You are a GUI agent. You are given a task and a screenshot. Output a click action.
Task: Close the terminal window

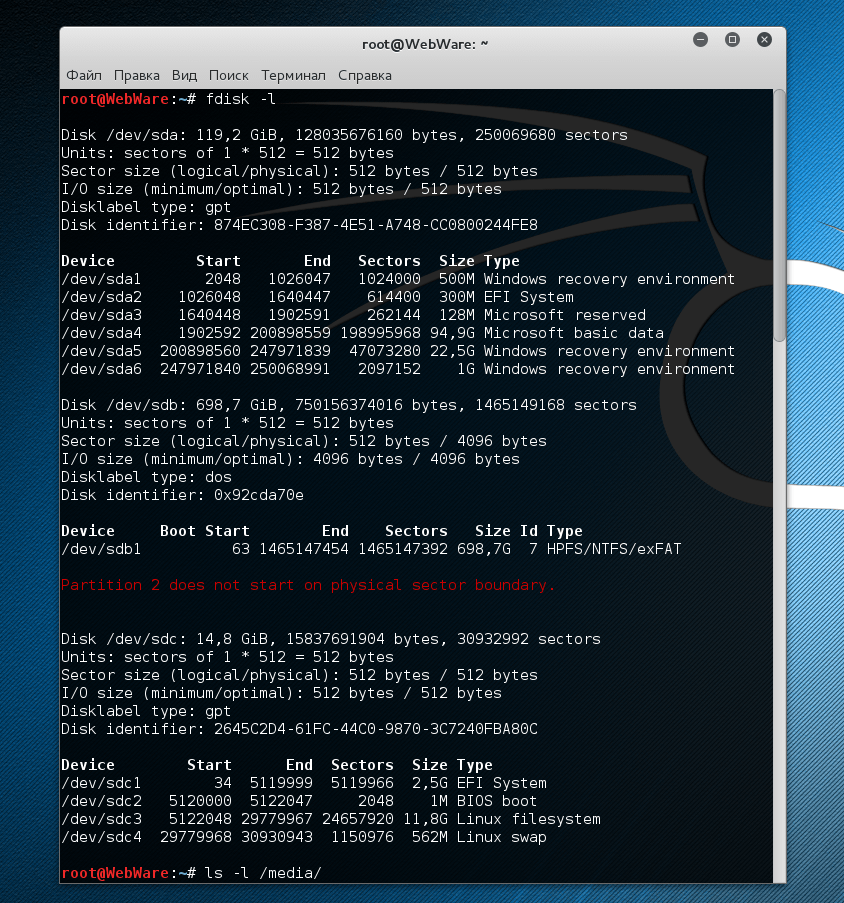tap(765, 40)
